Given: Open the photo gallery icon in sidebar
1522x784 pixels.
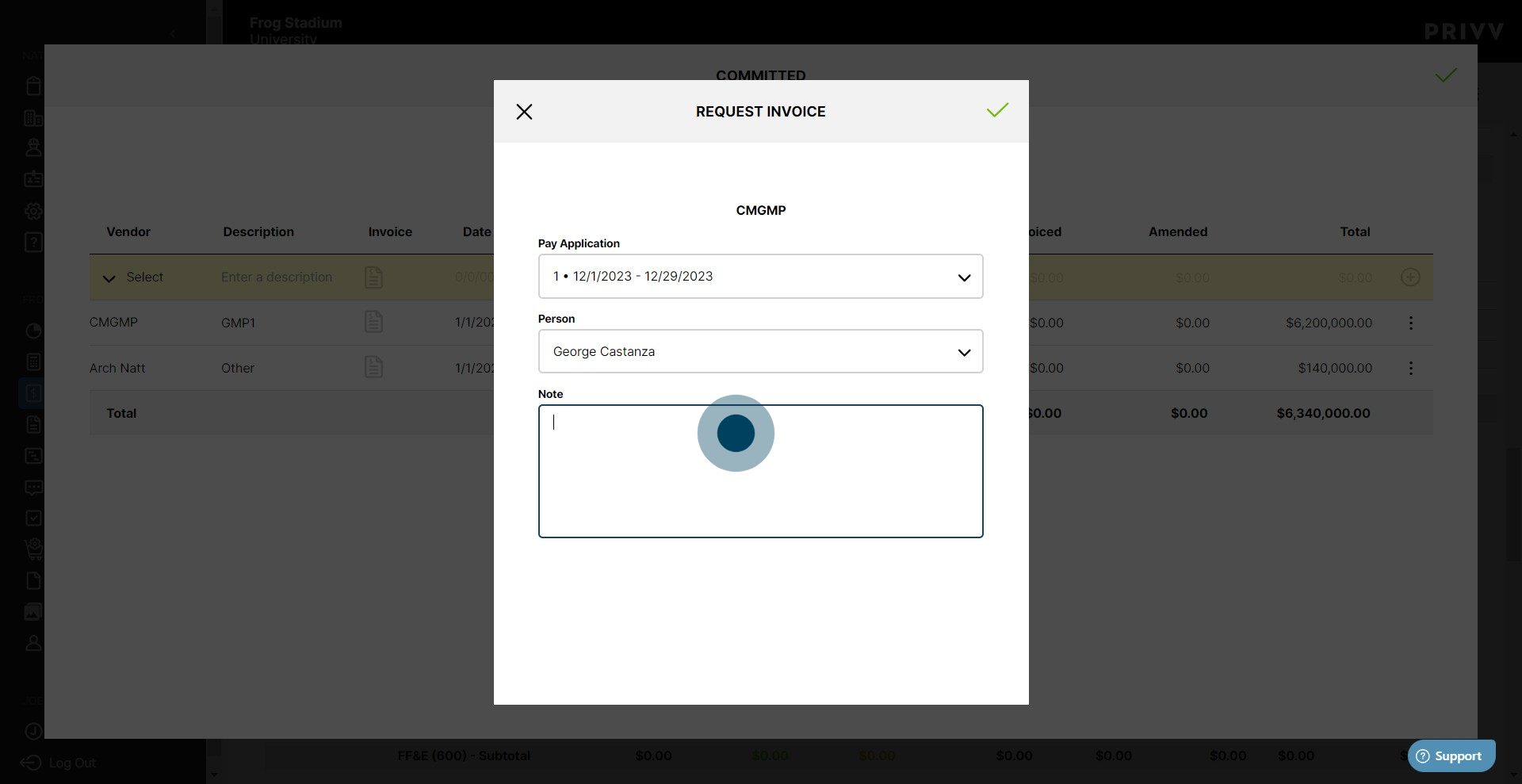Looking at the screenshot, I should coord(33,612).
